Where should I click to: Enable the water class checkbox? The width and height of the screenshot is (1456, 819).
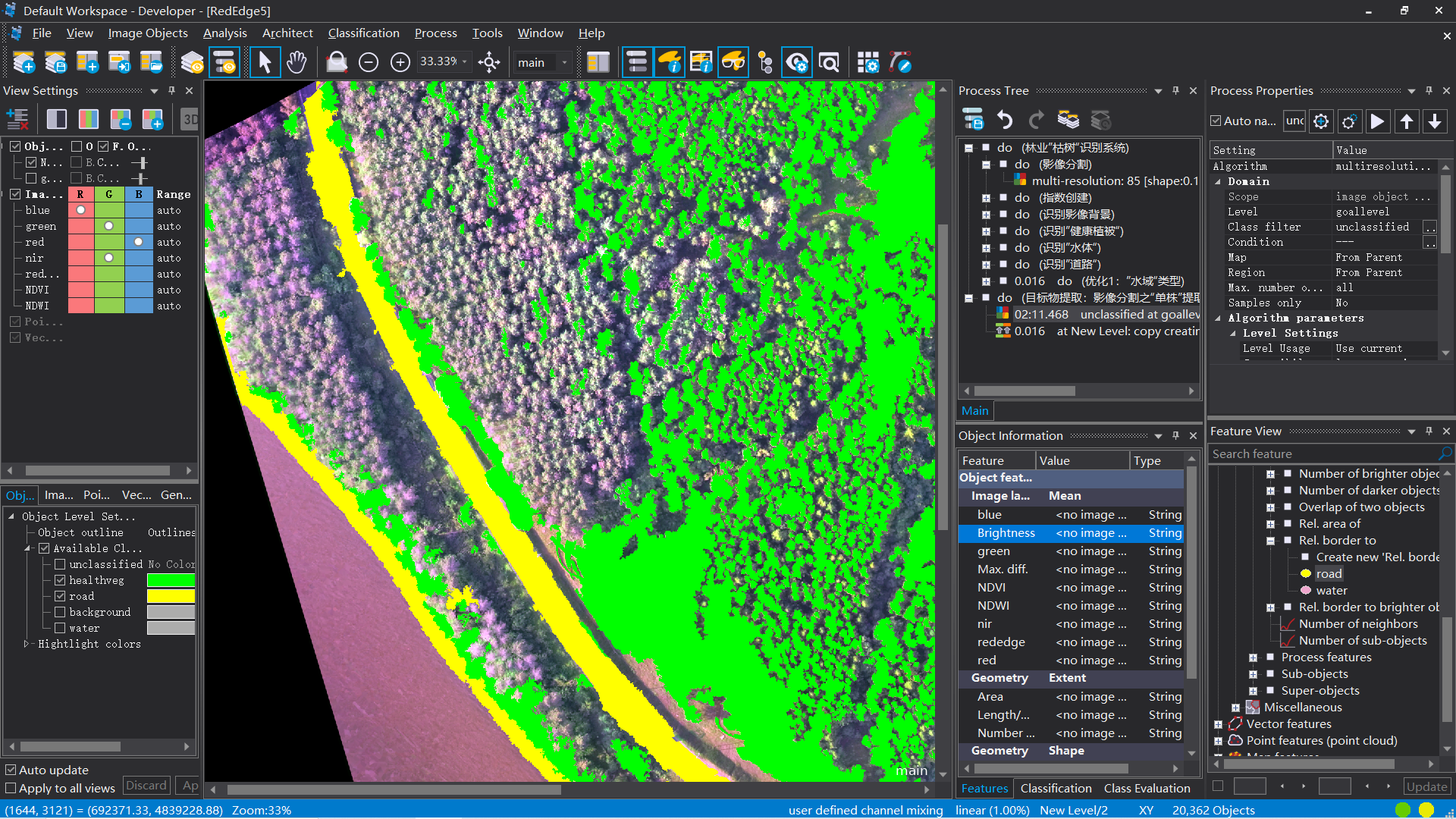pyautogui.click(x=61, y=628)
